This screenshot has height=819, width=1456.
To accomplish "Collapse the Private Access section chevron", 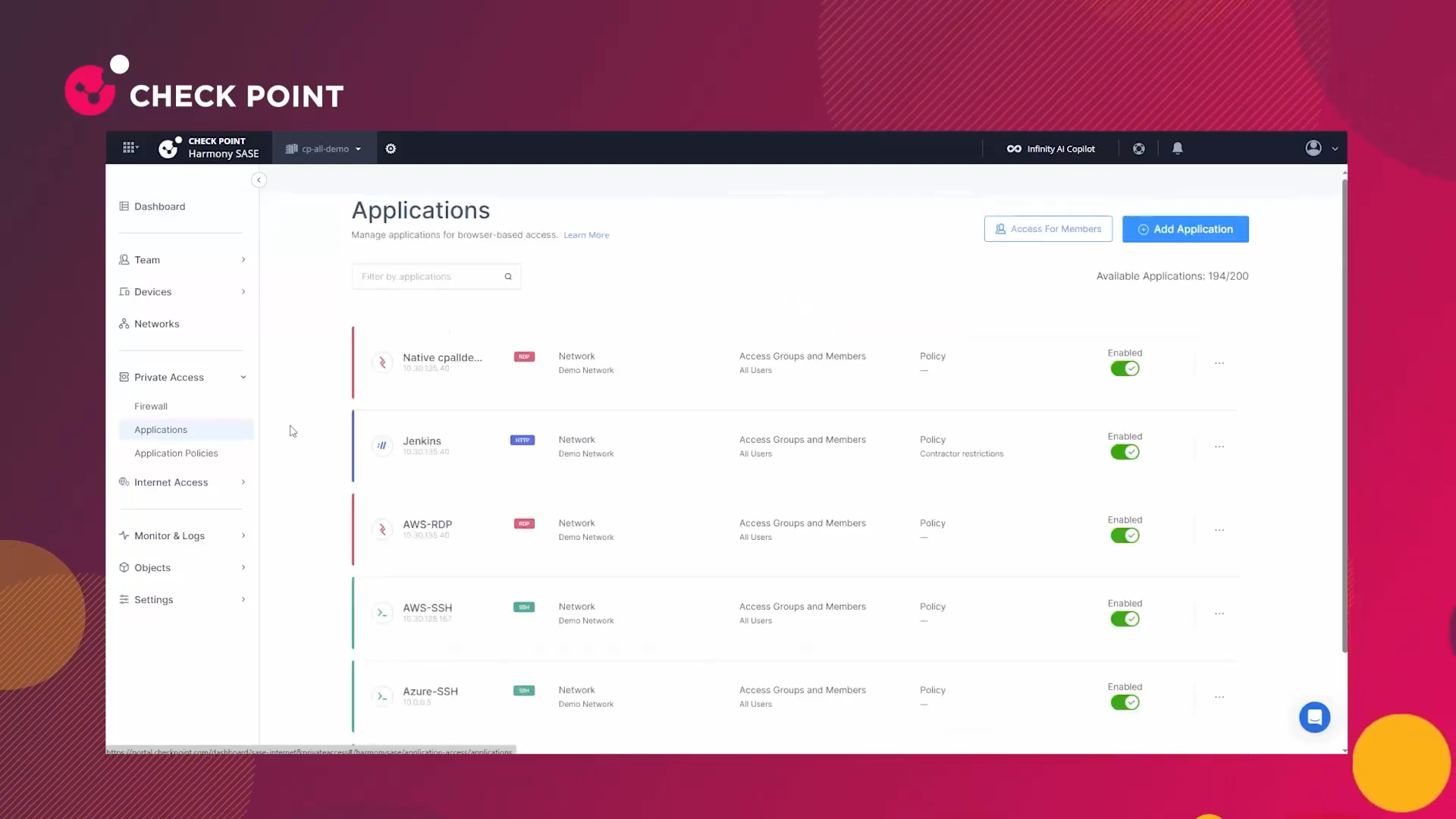I will [x=243, y=377].
